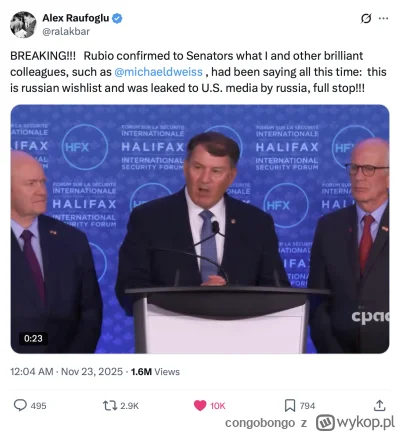Click the 10K likes count
The image size is (400, 432).
(218, 406)
